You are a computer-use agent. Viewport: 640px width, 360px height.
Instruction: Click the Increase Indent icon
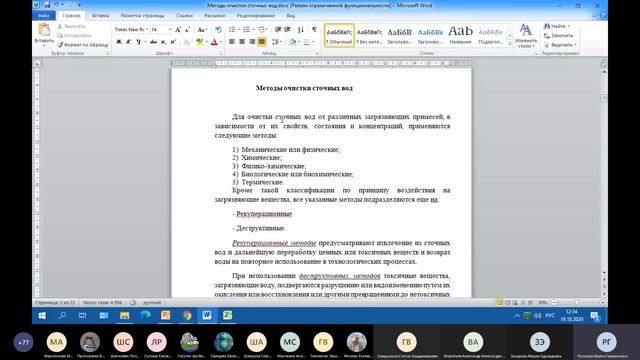pos(288,30)
